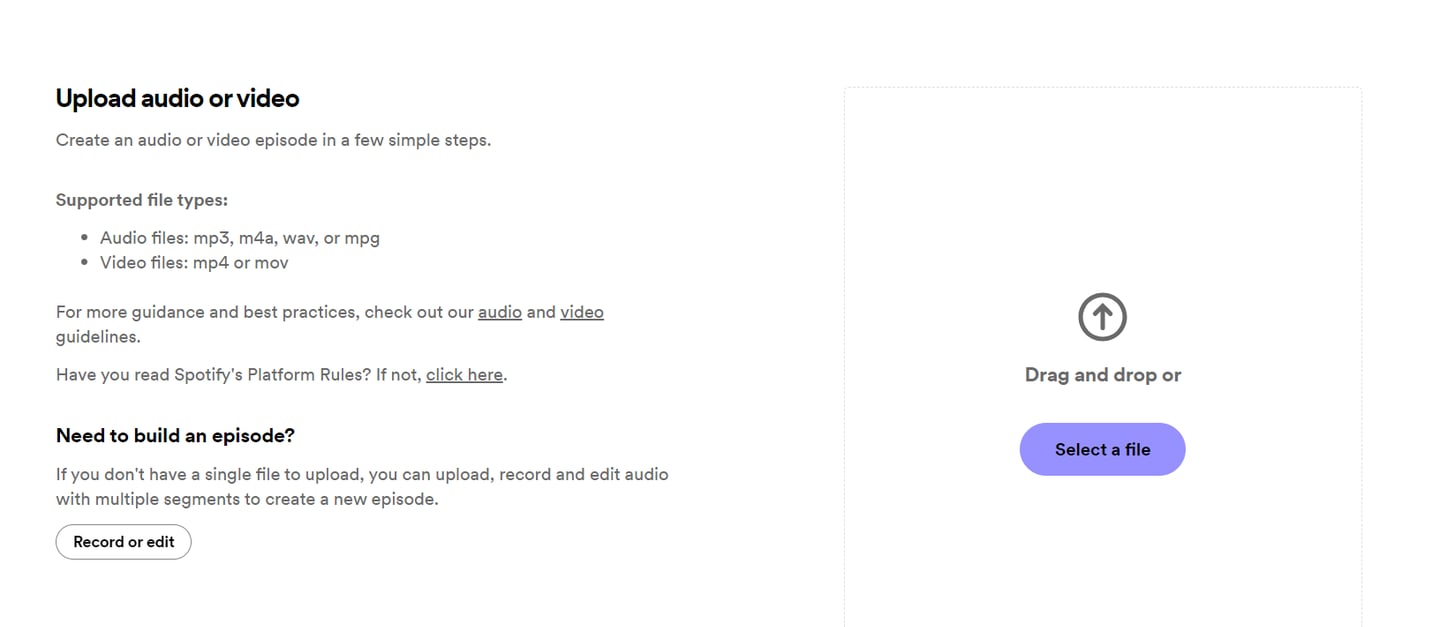Follow the click here Platform Rules link
Viewport: 1440px width, 627px height.
[x=464, y=375]
